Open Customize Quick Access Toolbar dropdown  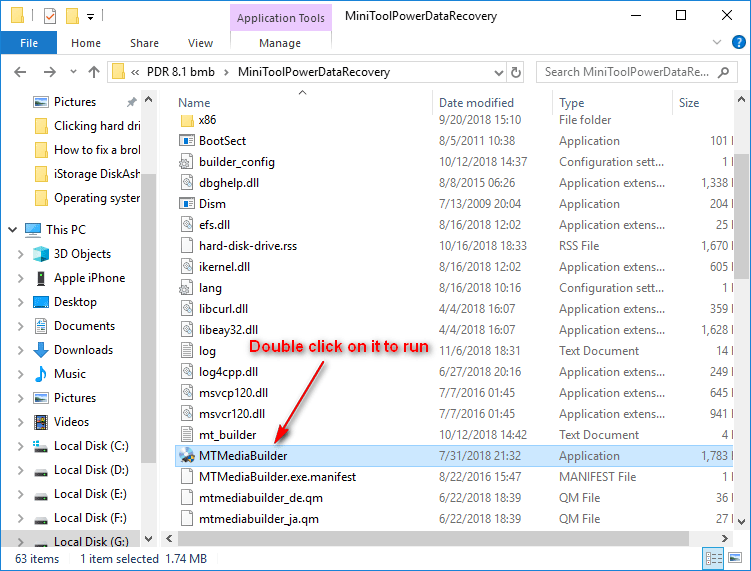[x=91, y=18]
